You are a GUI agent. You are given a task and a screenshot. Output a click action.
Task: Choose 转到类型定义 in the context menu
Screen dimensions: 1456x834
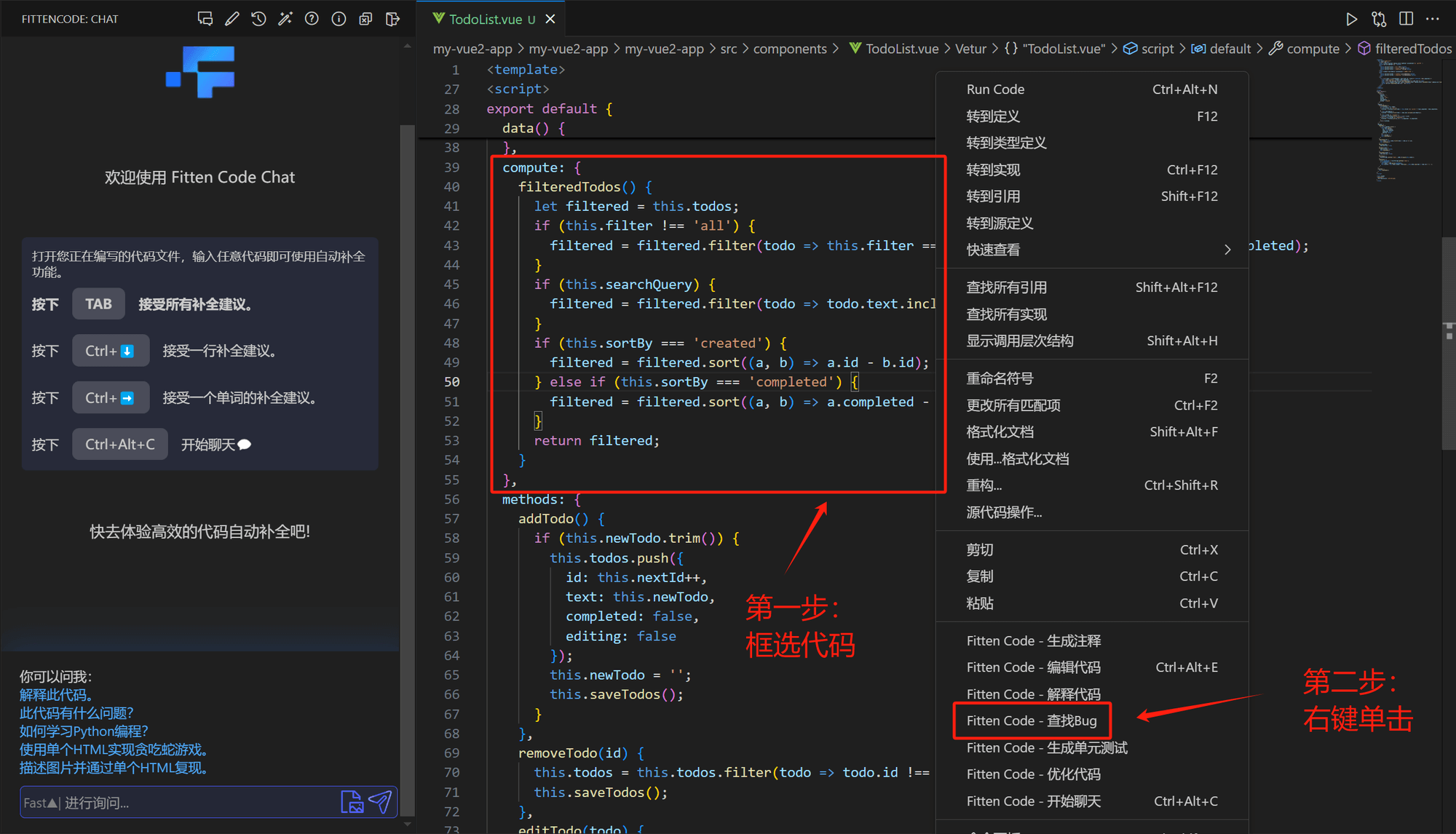pyautogui.click(x=1092, y=143)
